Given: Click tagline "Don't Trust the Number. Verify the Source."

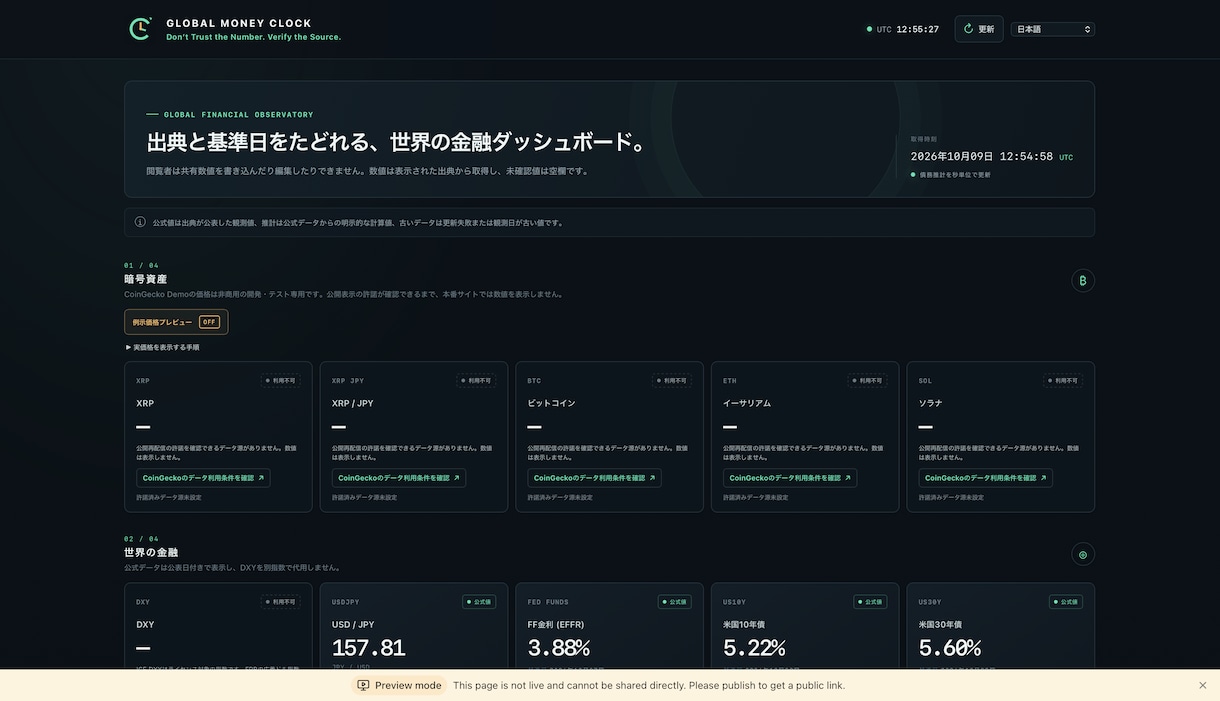Looking at the screenshot, I should click(253, 37).
